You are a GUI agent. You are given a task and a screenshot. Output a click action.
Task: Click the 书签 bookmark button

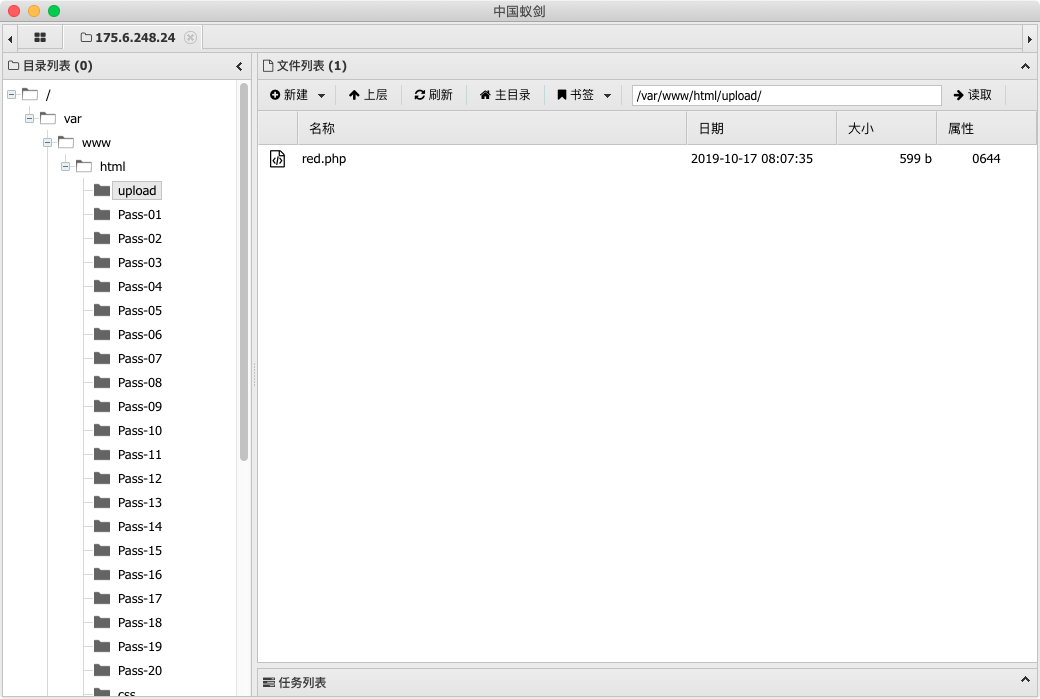coord(575,95)
